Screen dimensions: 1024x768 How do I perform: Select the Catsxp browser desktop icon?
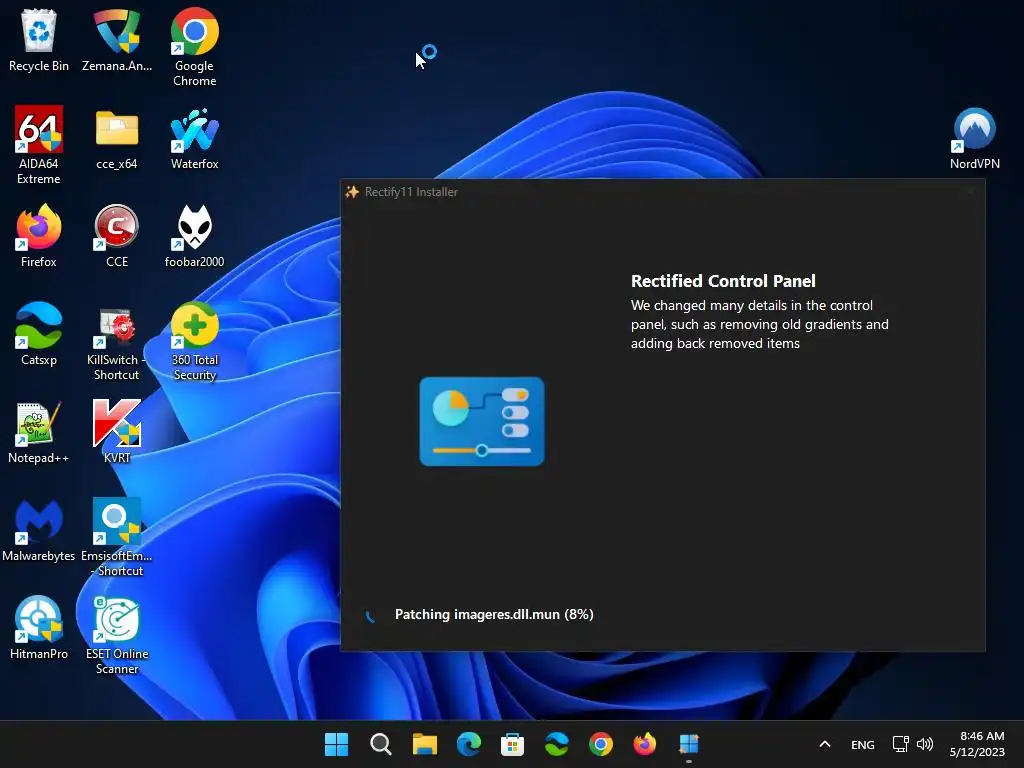39,334
